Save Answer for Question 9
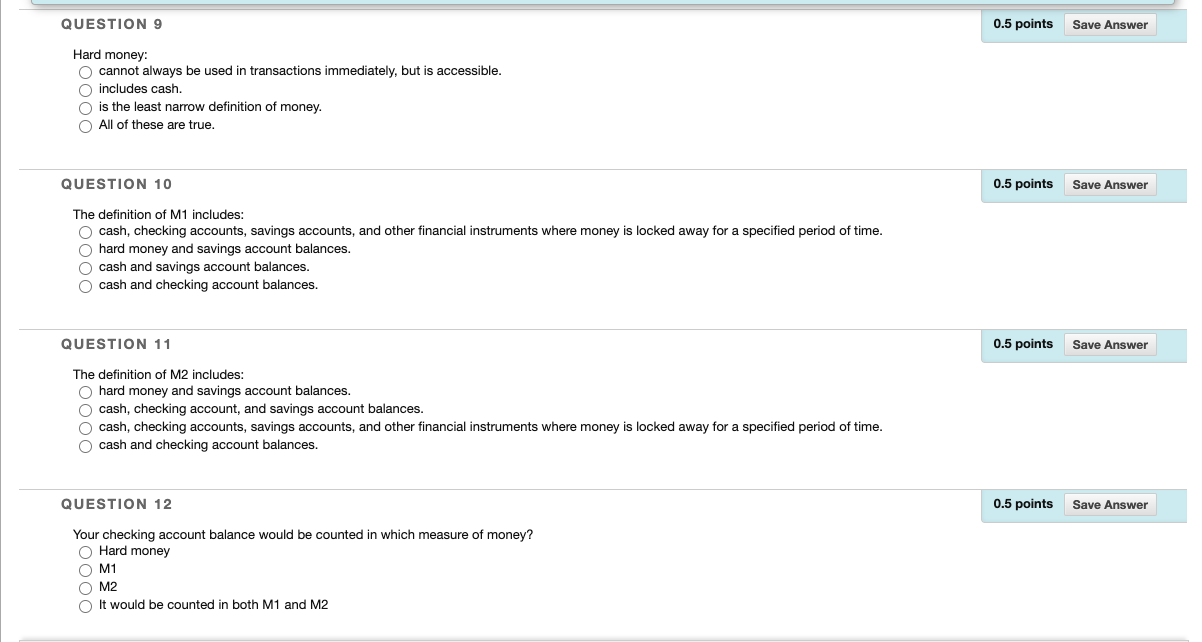This screenshot has width=1202, height=642. [1110, 24]
